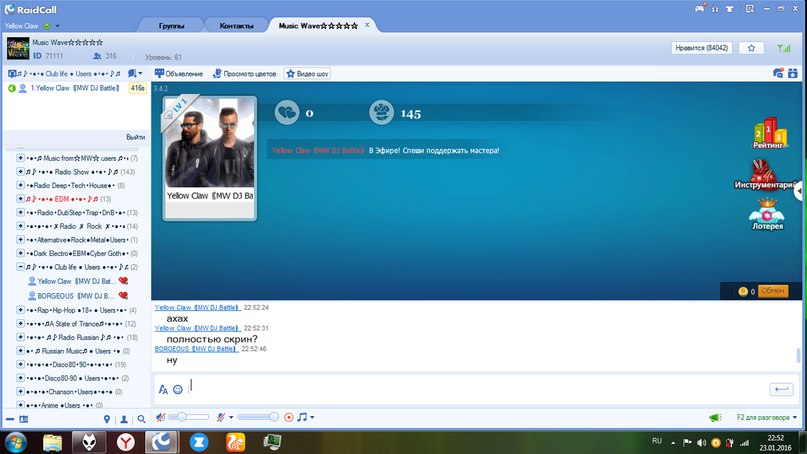Switch to the Контакты tab
The image size is (807, 454).
[236, 26]
